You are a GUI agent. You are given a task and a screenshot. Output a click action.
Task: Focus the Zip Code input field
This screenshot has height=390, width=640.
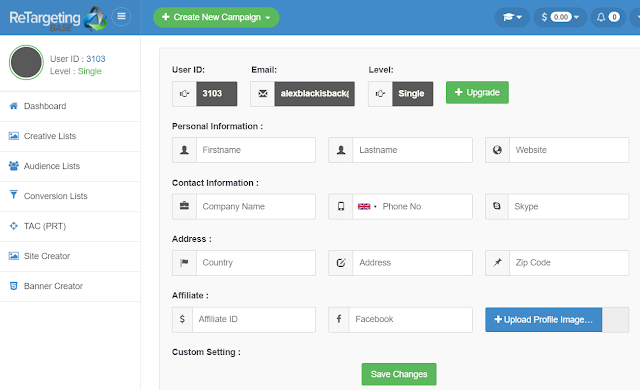[x=569, y=263]
